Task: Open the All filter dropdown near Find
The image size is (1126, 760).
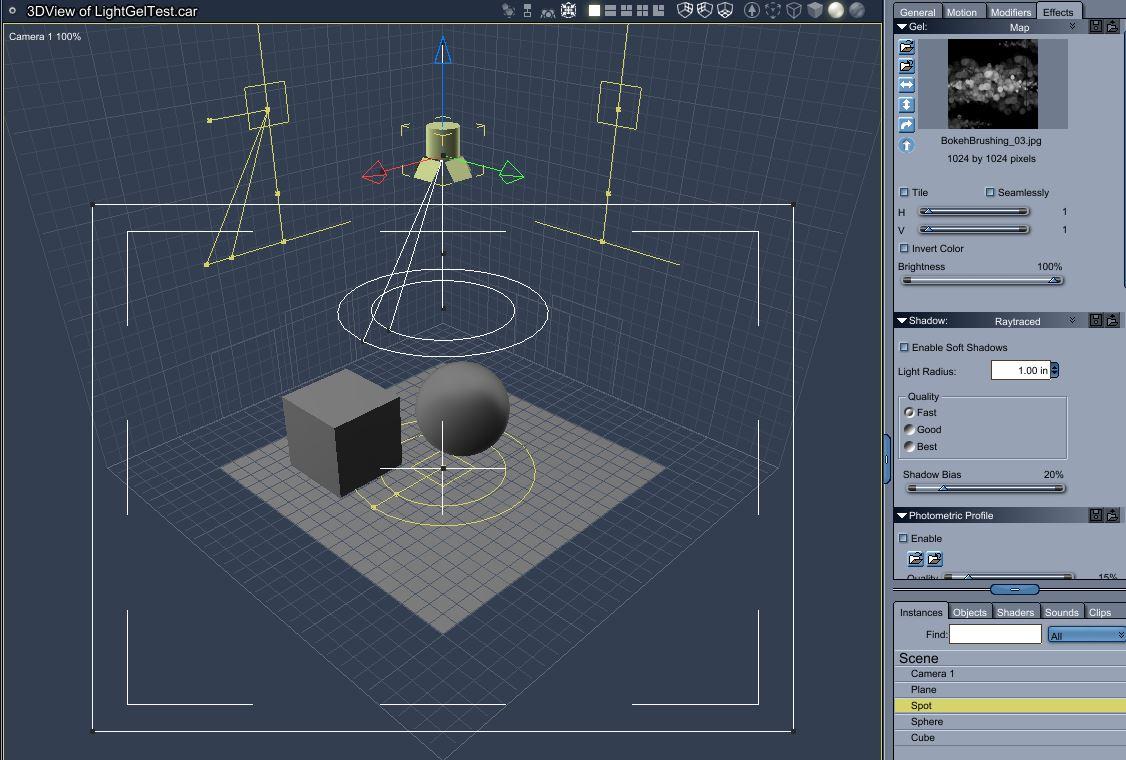Action: [1086, 635]
